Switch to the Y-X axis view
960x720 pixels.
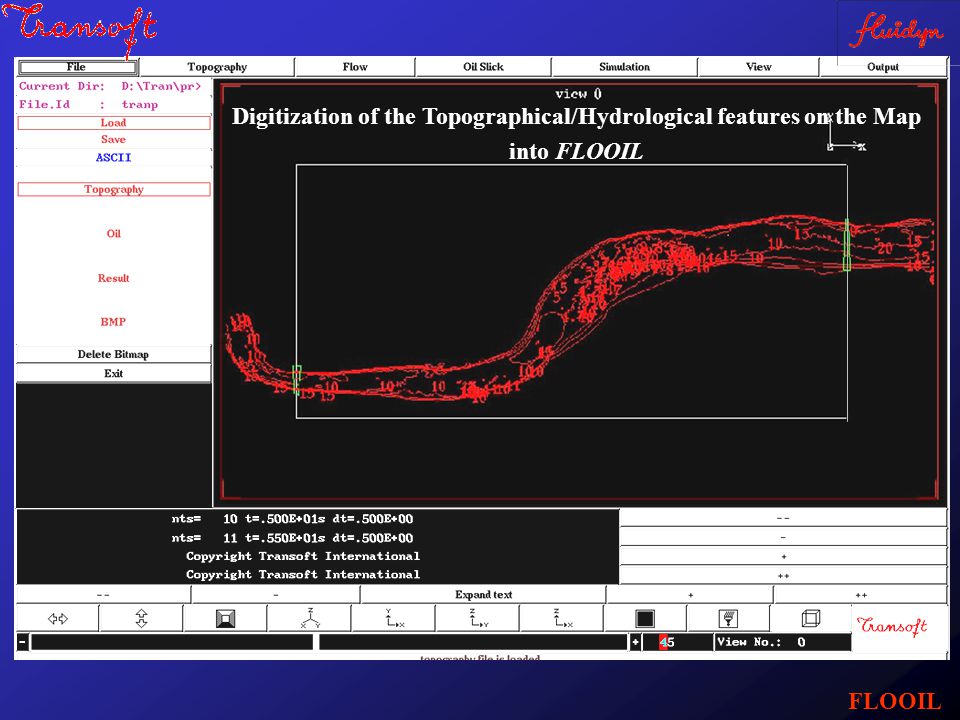pyautogui.click(x=394, y=618)
